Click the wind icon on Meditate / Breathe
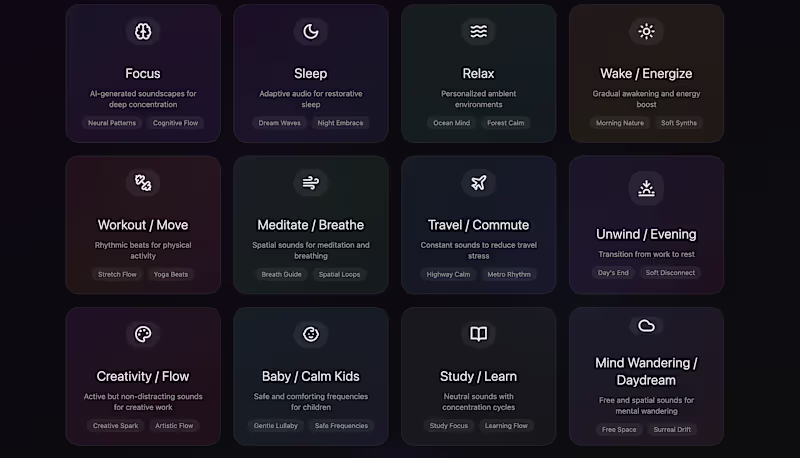 (311, 183)
